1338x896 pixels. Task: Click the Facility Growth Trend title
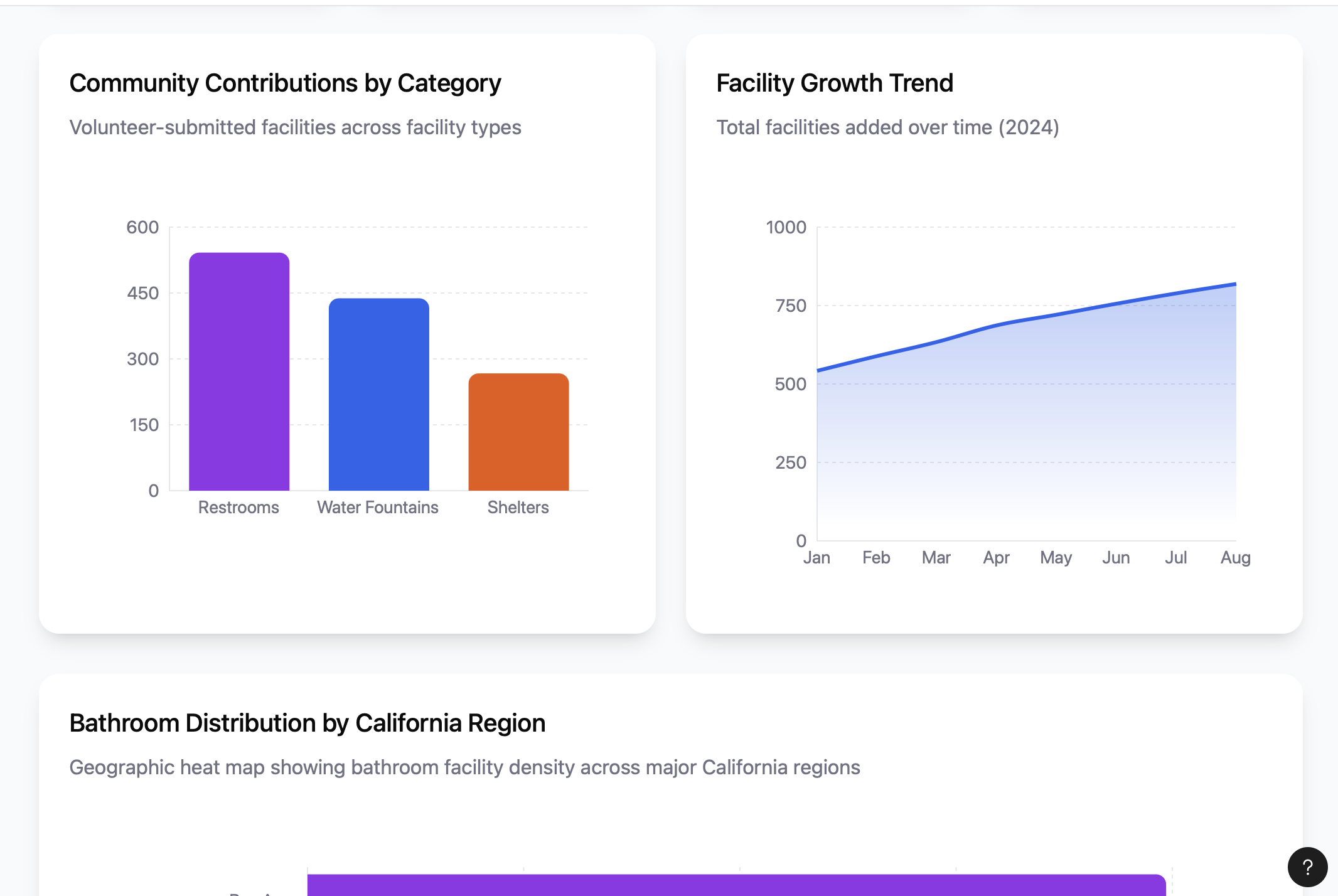pyautogui.click(x=834, y=83)
